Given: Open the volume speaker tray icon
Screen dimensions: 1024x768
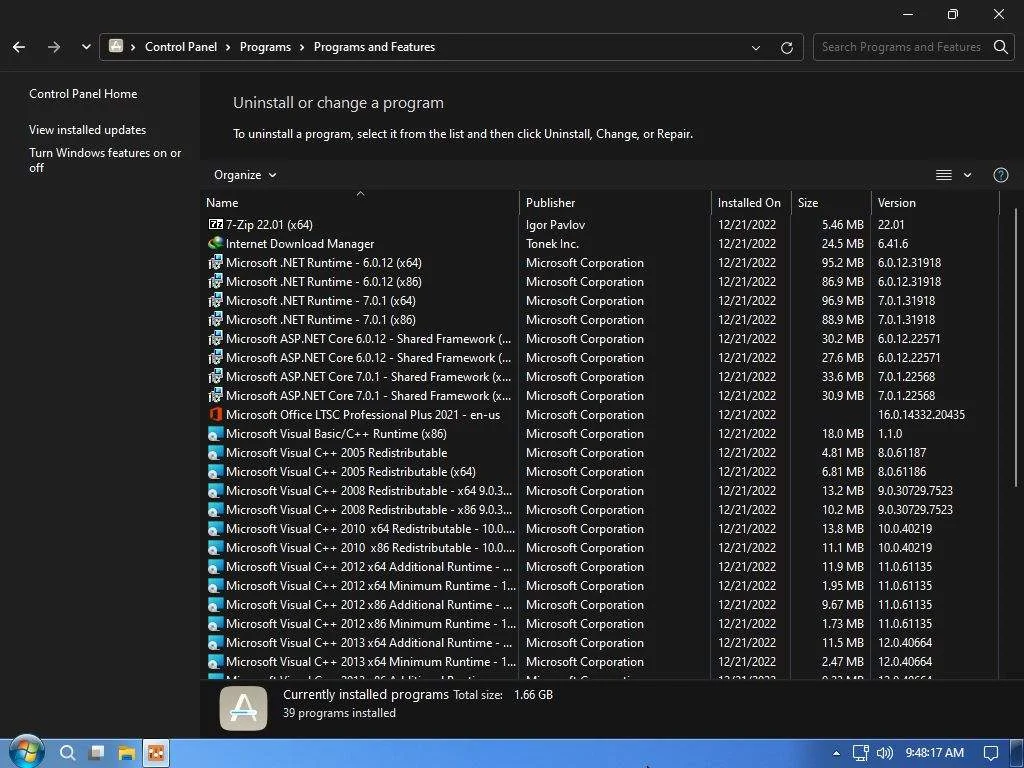Looking at the screenshot, I should click(884, 753).
